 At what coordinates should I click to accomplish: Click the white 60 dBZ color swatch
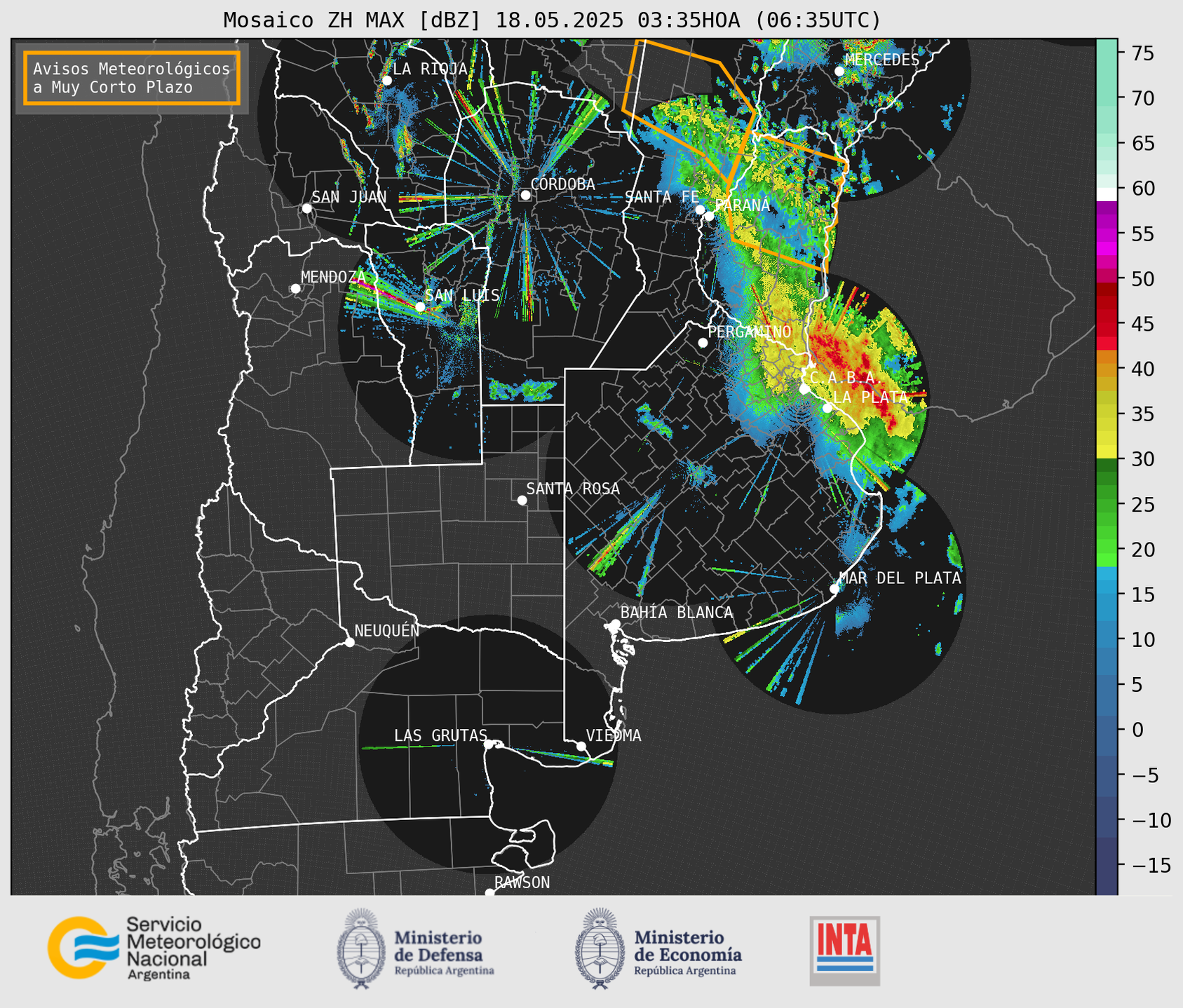(x=1107, y=195)
